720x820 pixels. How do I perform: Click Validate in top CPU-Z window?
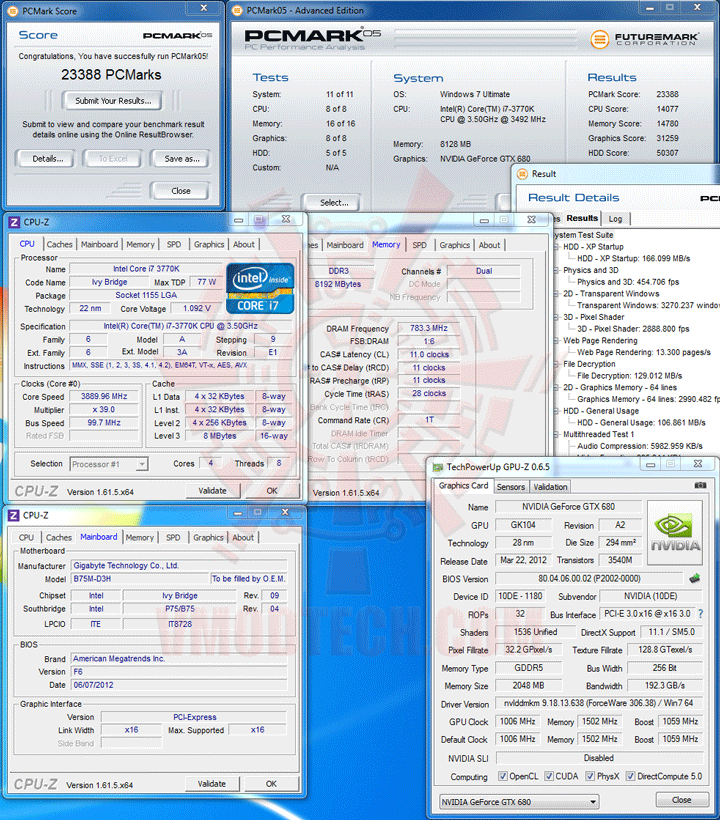(213, 491)
